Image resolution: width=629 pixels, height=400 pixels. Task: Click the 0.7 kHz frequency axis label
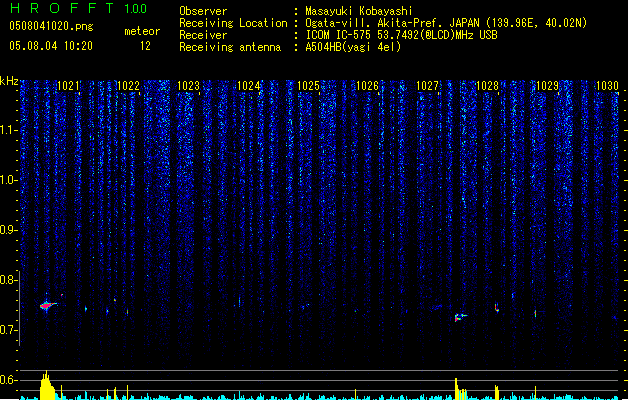point(8,330)
